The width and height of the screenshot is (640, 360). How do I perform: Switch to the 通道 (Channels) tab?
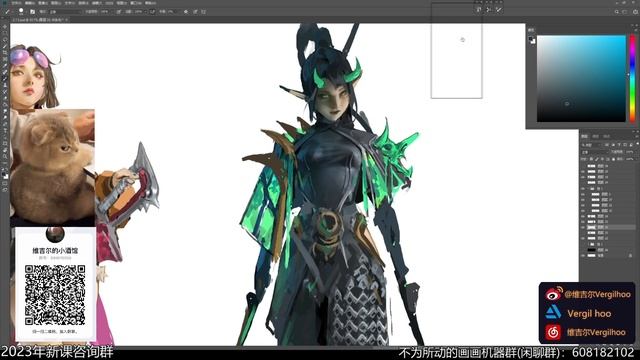pos(596,136)
